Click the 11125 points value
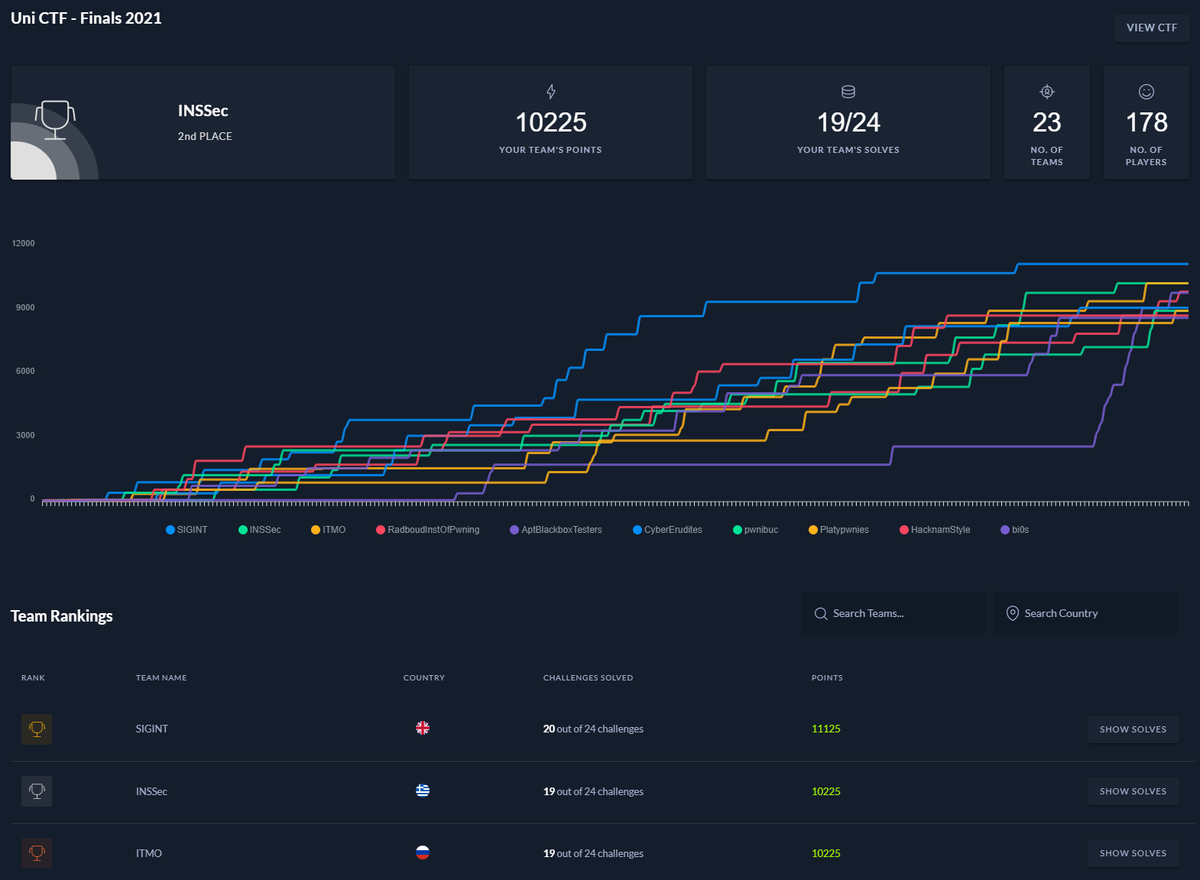Viewport: 1200px width, 880px height. (x=826, y=729)
